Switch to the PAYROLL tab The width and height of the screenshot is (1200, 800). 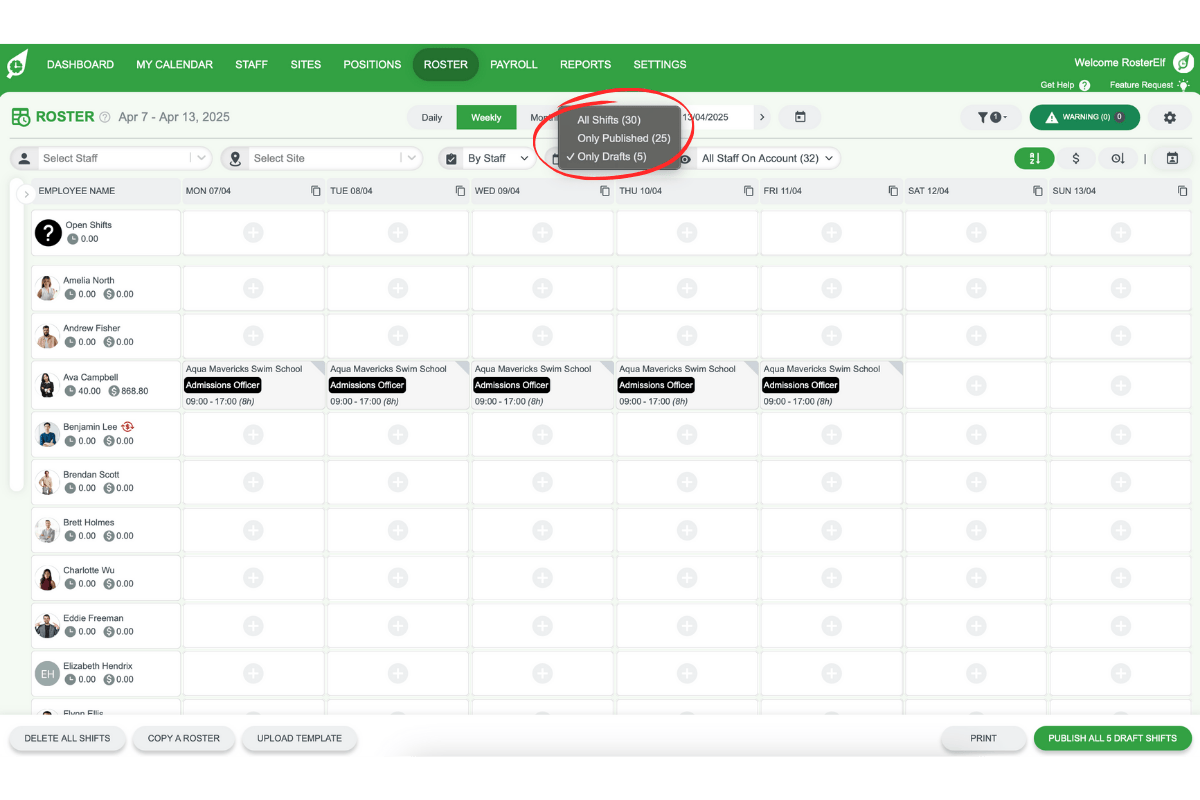[513, 64]
